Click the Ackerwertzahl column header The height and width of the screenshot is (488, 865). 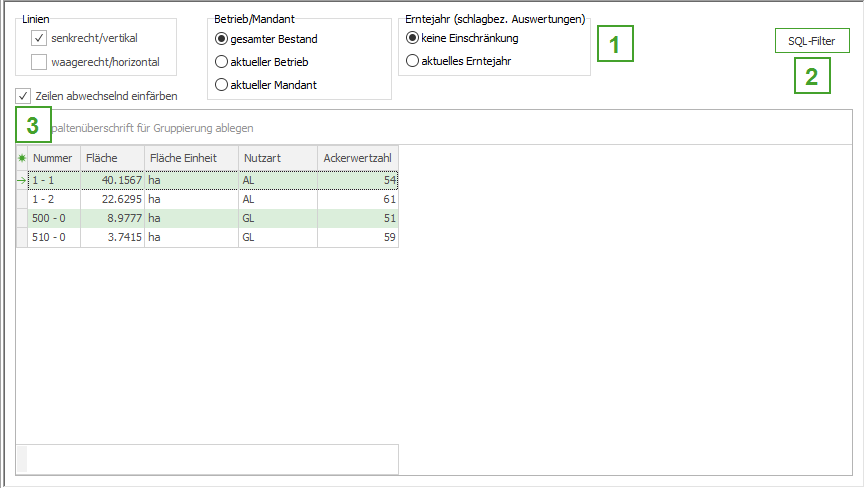(x=358, y=158)
